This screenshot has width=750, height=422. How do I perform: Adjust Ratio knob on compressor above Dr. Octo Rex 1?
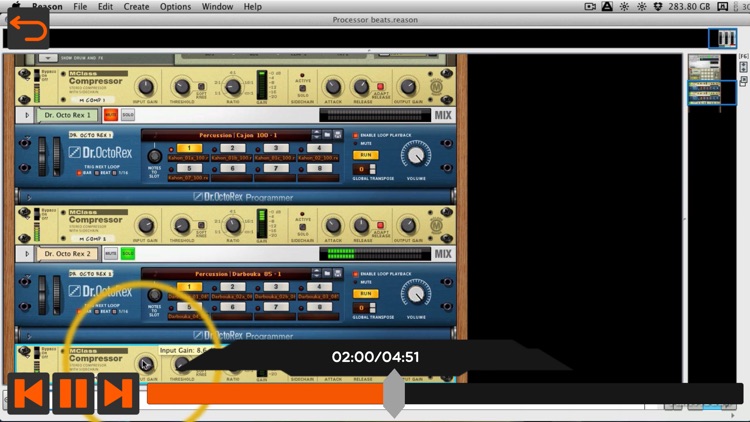tap(233, 87)
